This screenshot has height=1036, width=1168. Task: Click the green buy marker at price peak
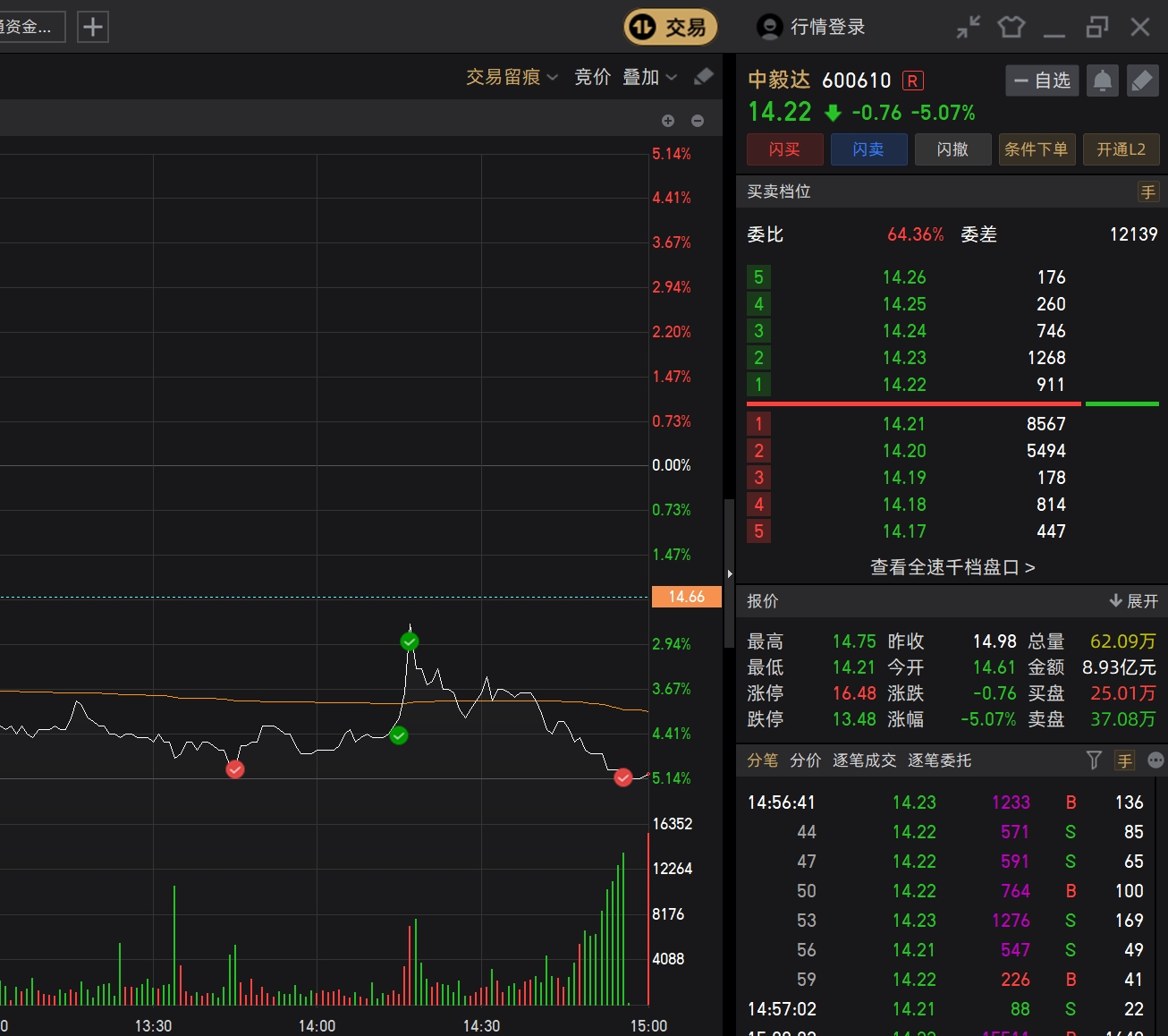[x=410, y=641]
